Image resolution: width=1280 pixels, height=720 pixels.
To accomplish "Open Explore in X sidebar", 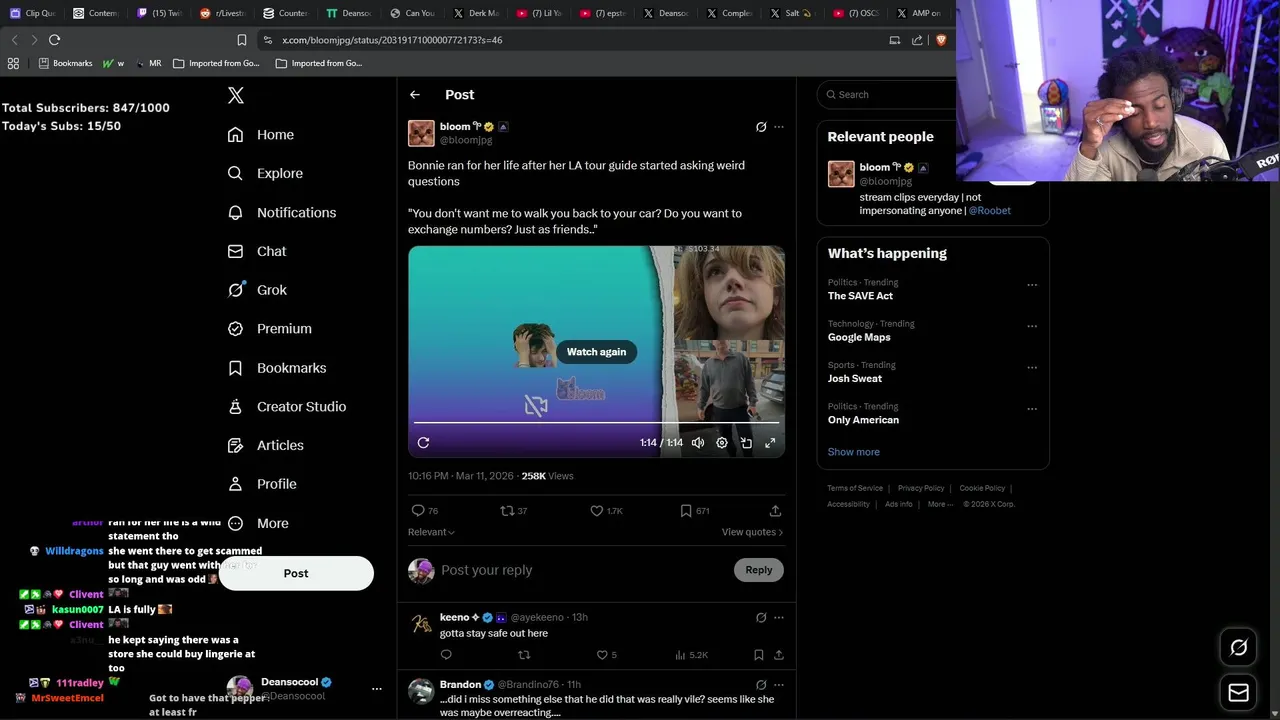I will 265,173.
